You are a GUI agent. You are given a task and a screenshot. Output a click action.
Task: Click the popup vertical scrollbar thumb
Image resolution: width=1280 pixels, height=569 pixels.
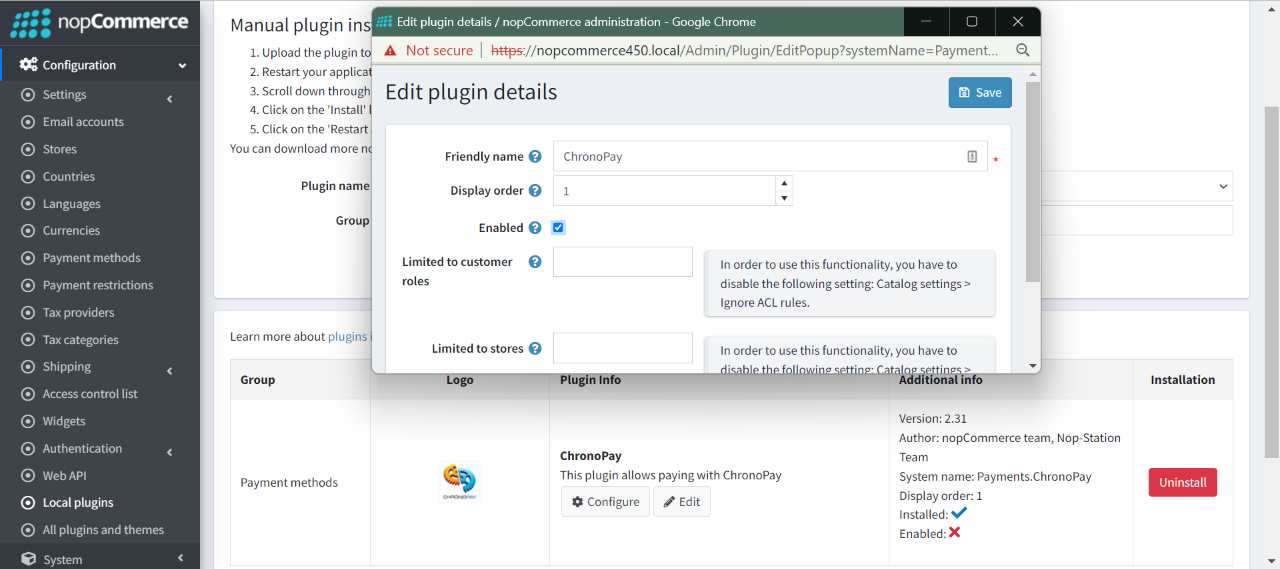[x=1033, y=181]
